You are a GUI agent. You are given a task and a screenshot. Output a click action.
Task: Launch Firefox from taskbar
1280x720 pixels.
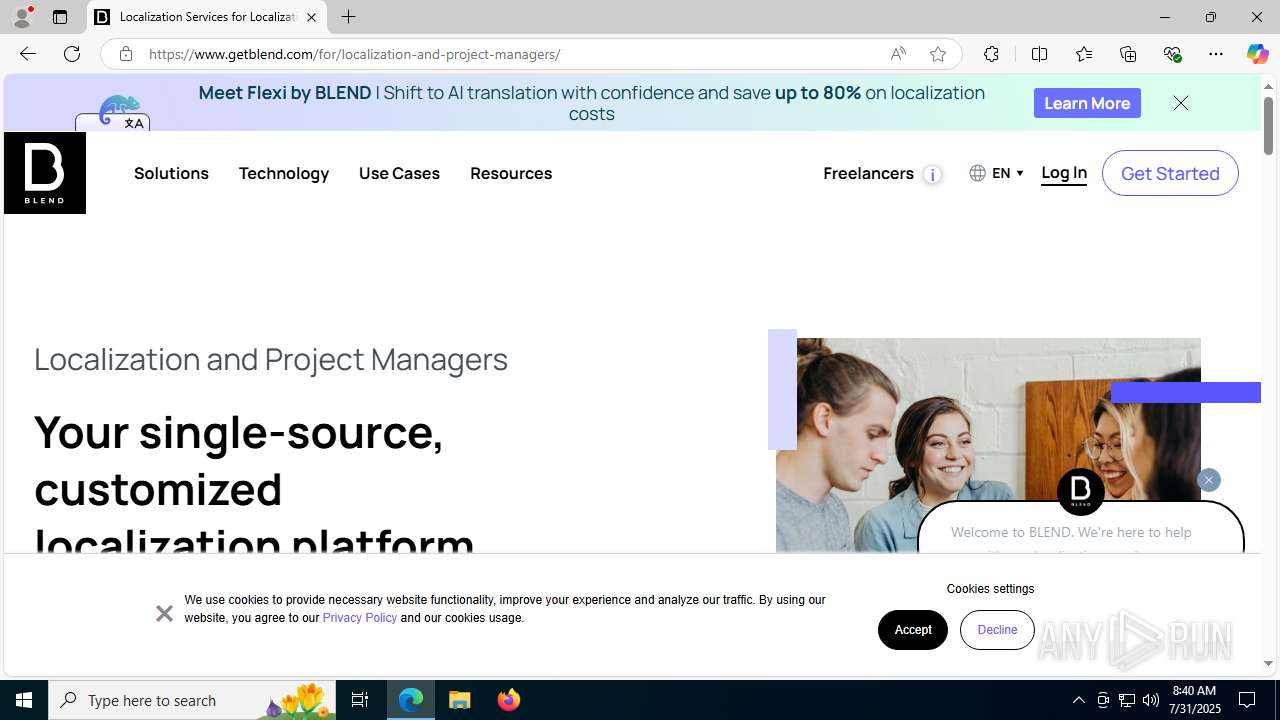point(509,700)
